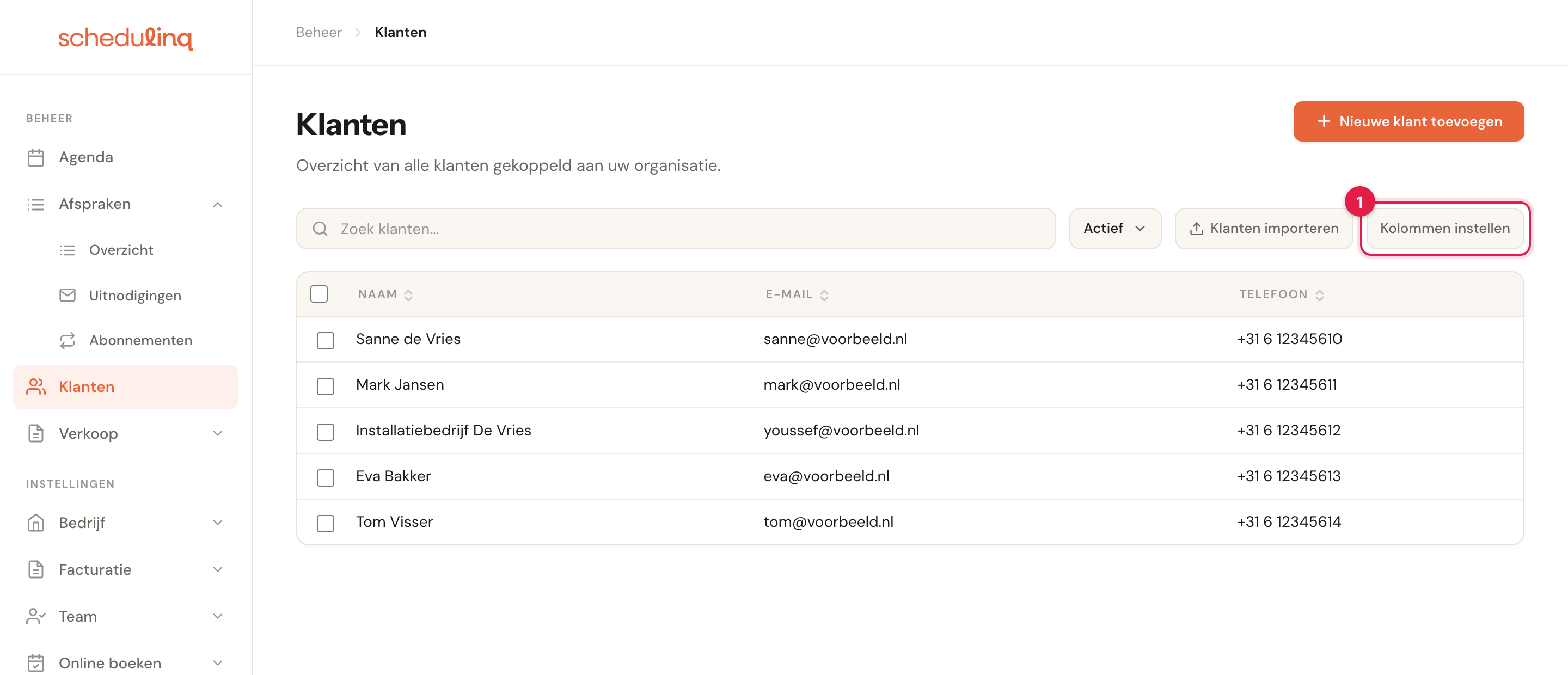Focus the Zoek klanten search field
The height and width of the screenshot is (675, 1568).
[x=676, y=229]
